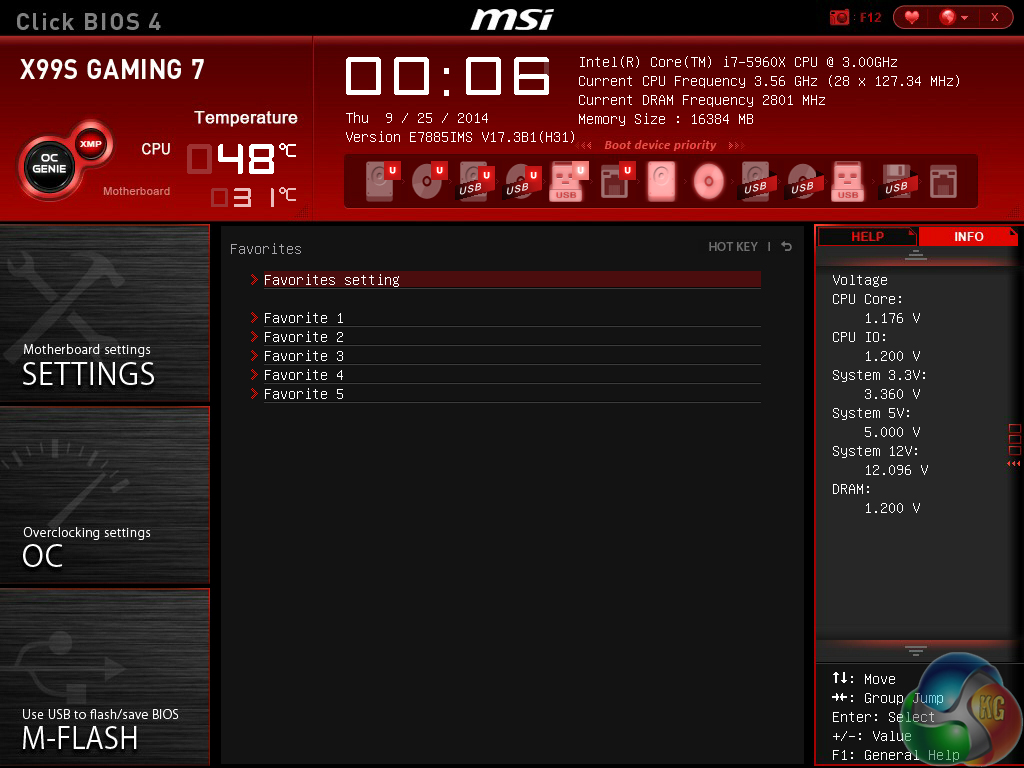1024x768 pixels.
Task: Toggle the XMP memory profile button
Action: [91, 144]
